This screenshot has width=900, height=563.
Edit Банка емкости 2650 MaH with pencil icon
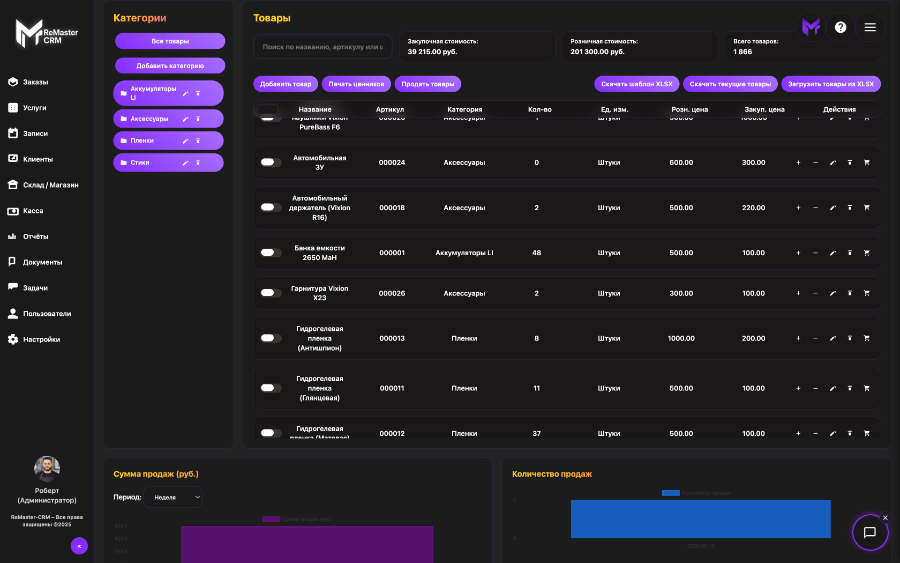click(832, 253)
